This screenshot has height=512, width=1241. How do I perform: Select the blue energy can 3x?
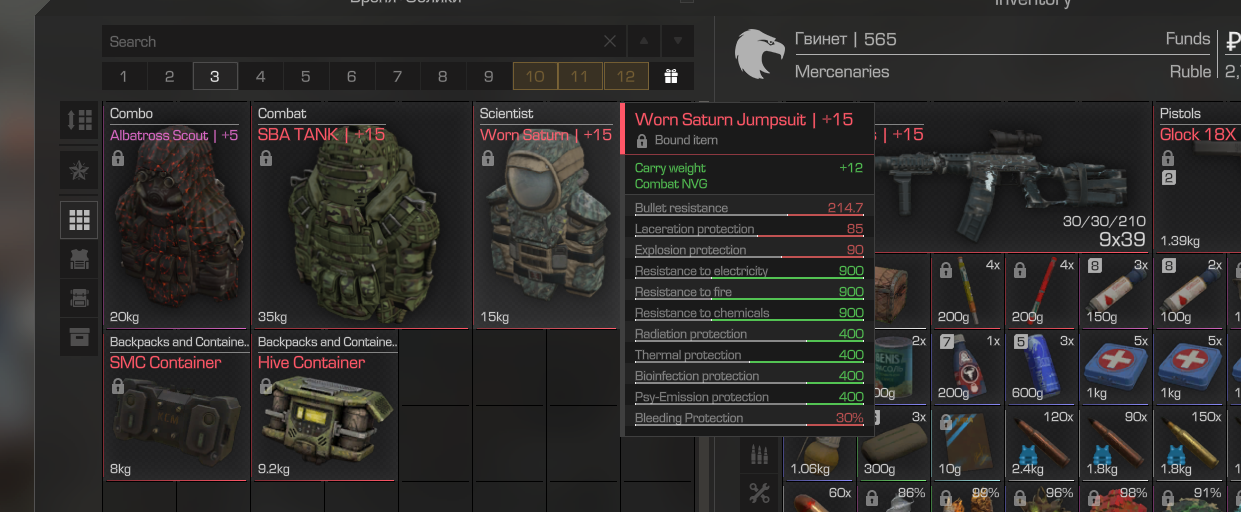pyautogui.click(x=1042, y=366)
